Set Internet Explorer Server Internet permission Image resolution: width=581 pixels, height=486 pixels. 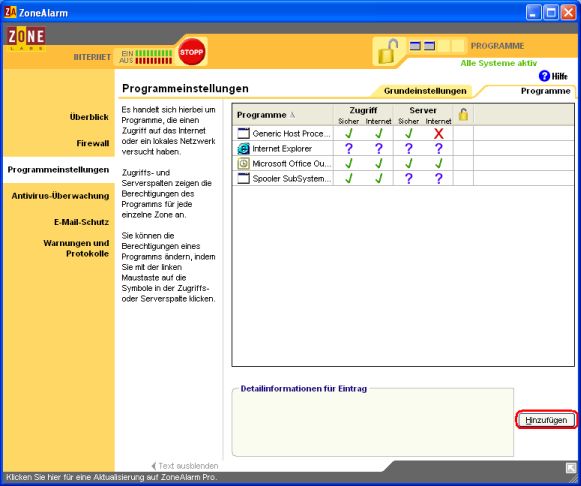pos(439,149)
